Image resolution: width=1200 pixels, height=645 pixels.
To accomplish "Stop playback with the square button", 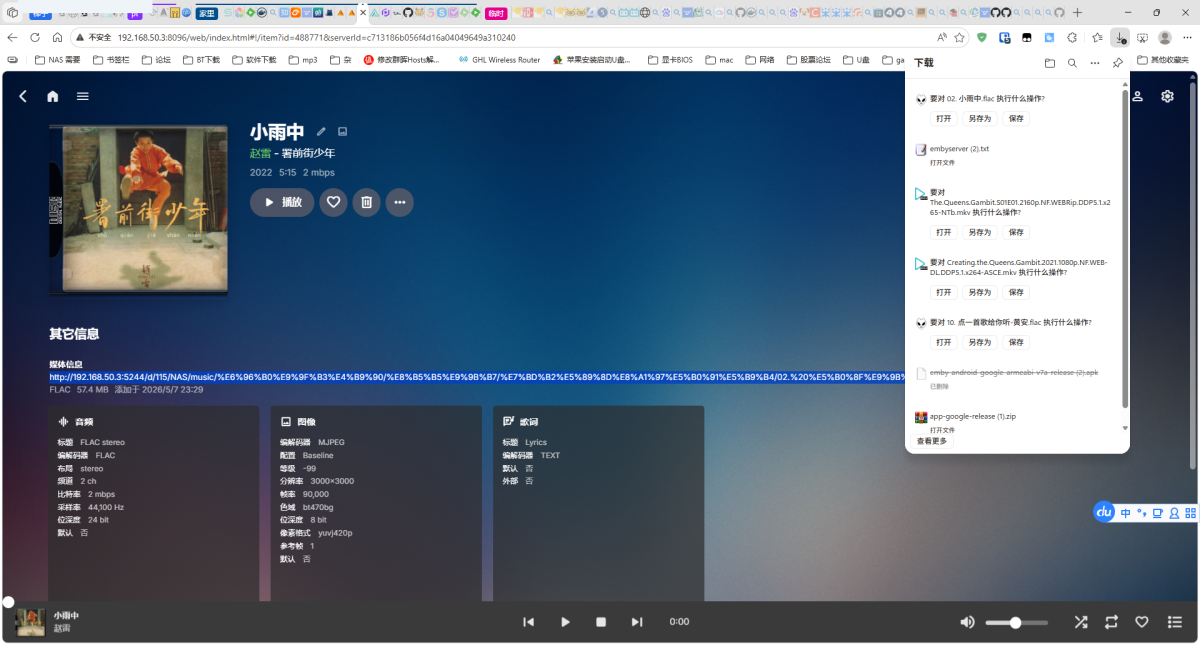I will [x=601, y=622].
